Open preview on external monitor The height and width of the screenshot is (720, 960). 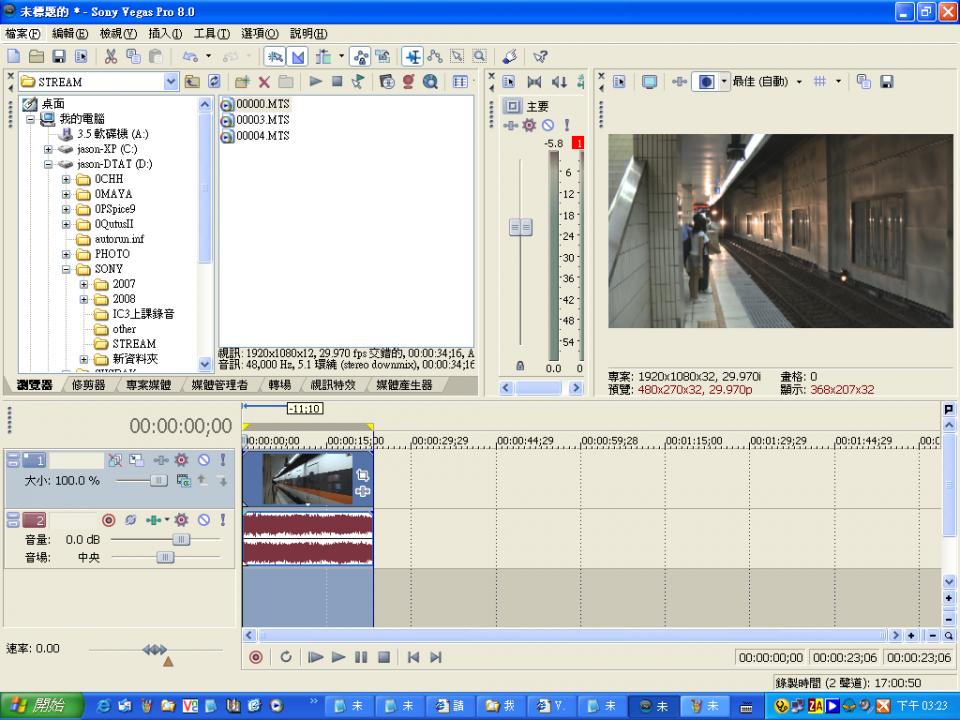click(x=649, y=82)
